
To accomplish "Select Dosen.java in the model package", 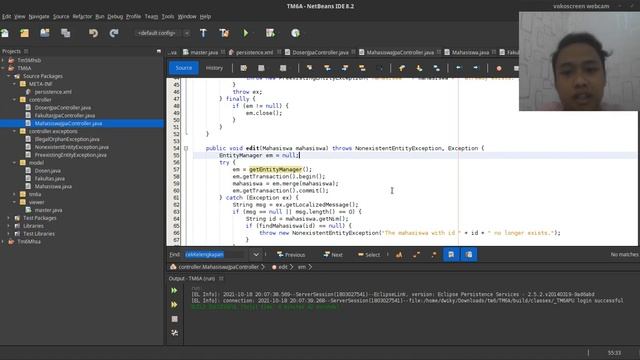I will pos(47,171).
